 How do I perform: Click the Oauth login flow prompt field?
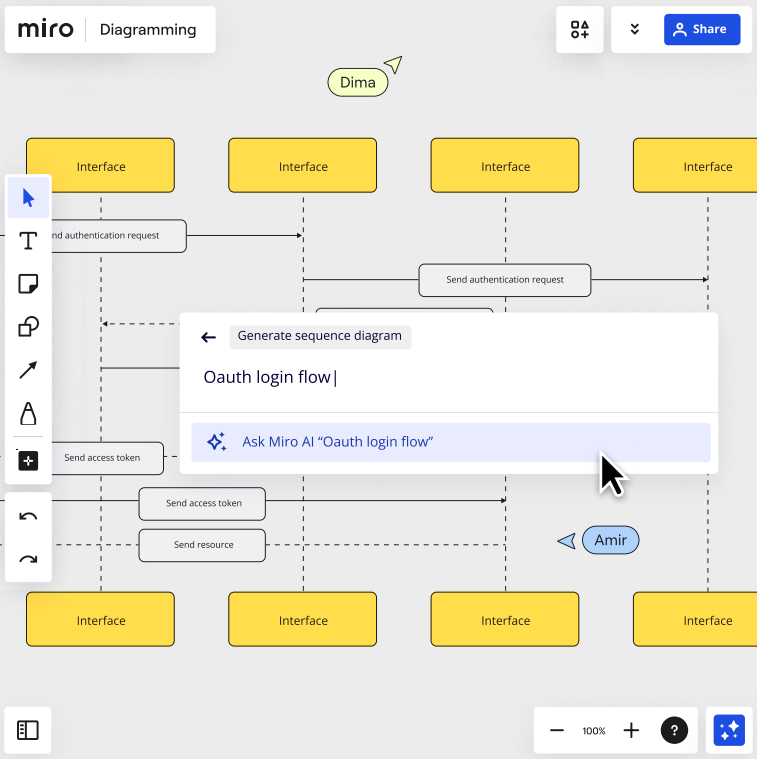click(449, 377)
